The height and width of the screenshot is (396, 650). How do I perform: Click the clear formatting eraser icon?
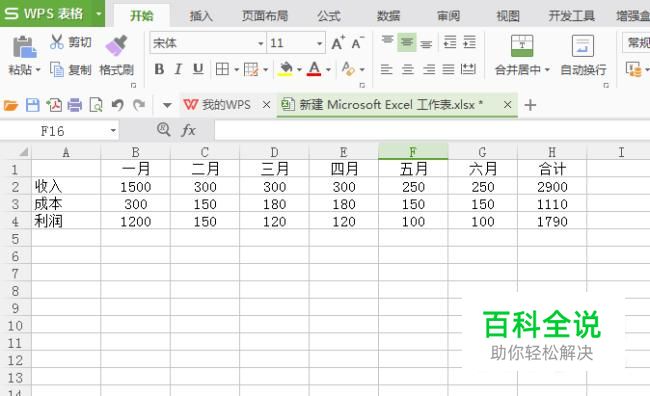348,69
